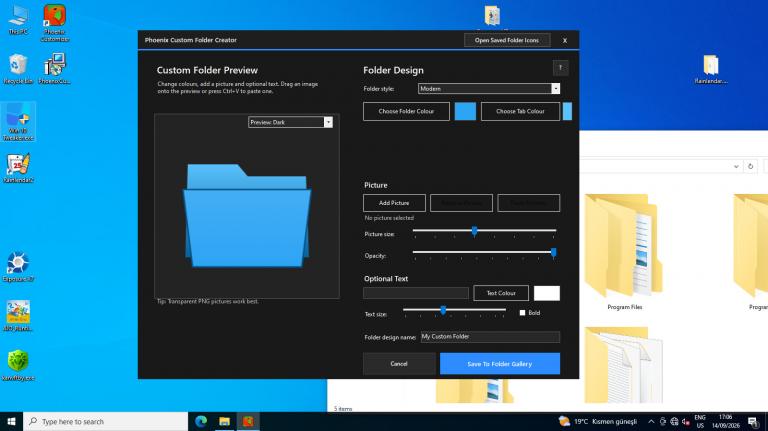Image resolution: width=768 pixels, height=431 pixels.
Task: Close the Phoenix Custom Folder Creator dialog
Action: pos(565,40)
